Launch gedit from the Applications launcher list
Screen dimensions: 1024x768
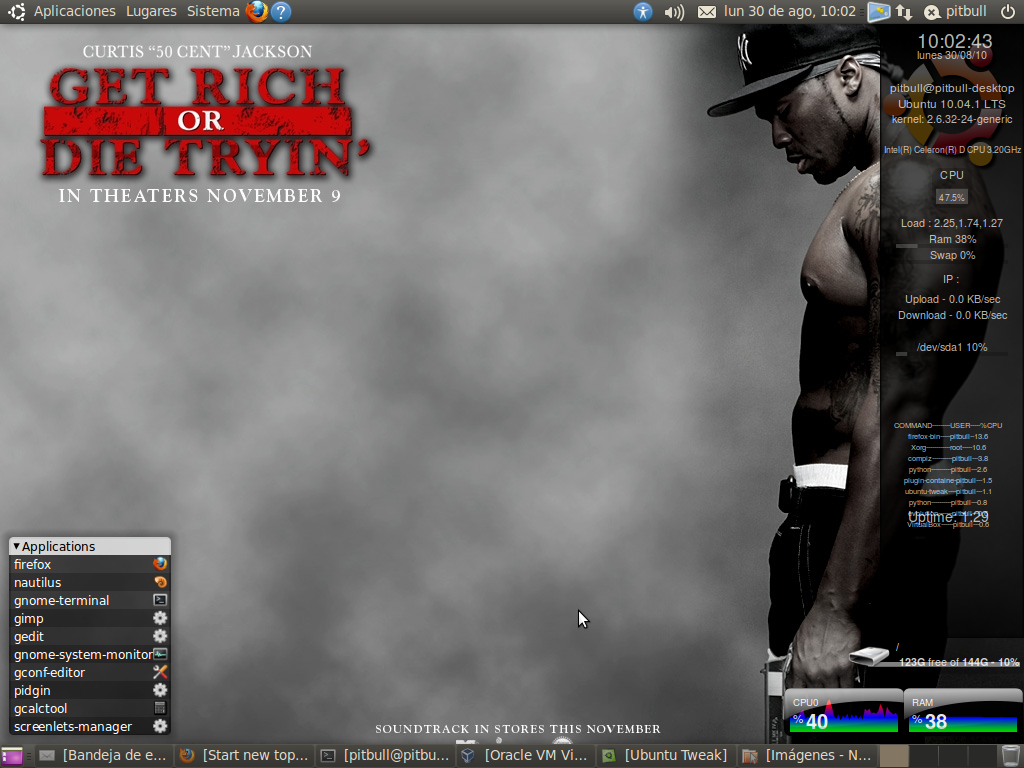[90, 637]
